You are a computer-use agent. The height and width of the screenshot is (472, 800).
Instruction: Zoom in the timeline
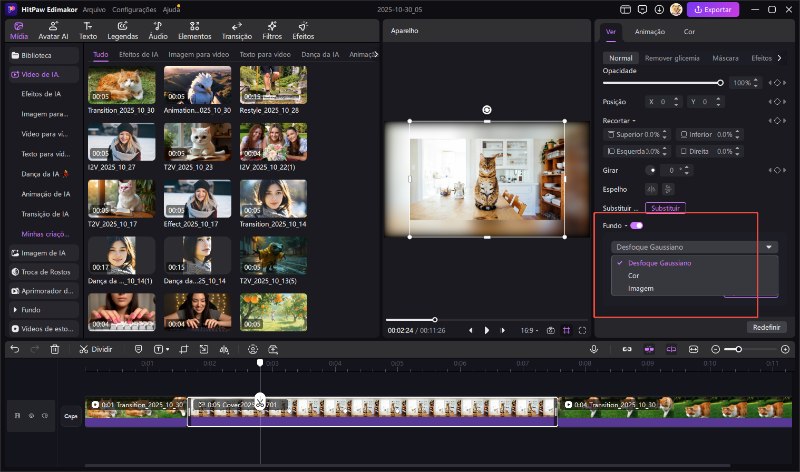(x=785, y=350)
